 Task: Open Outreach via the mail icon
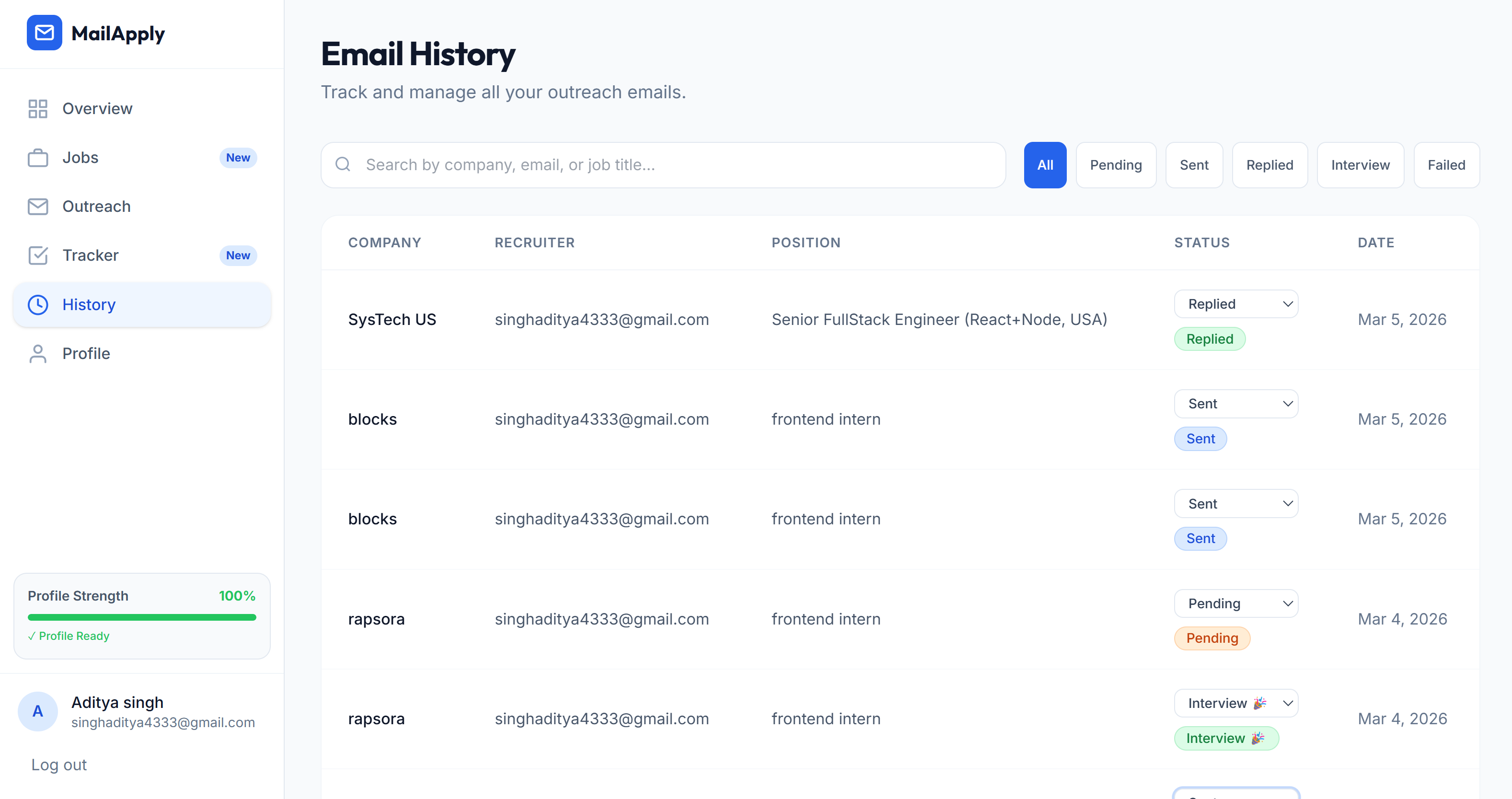(37, 206)
